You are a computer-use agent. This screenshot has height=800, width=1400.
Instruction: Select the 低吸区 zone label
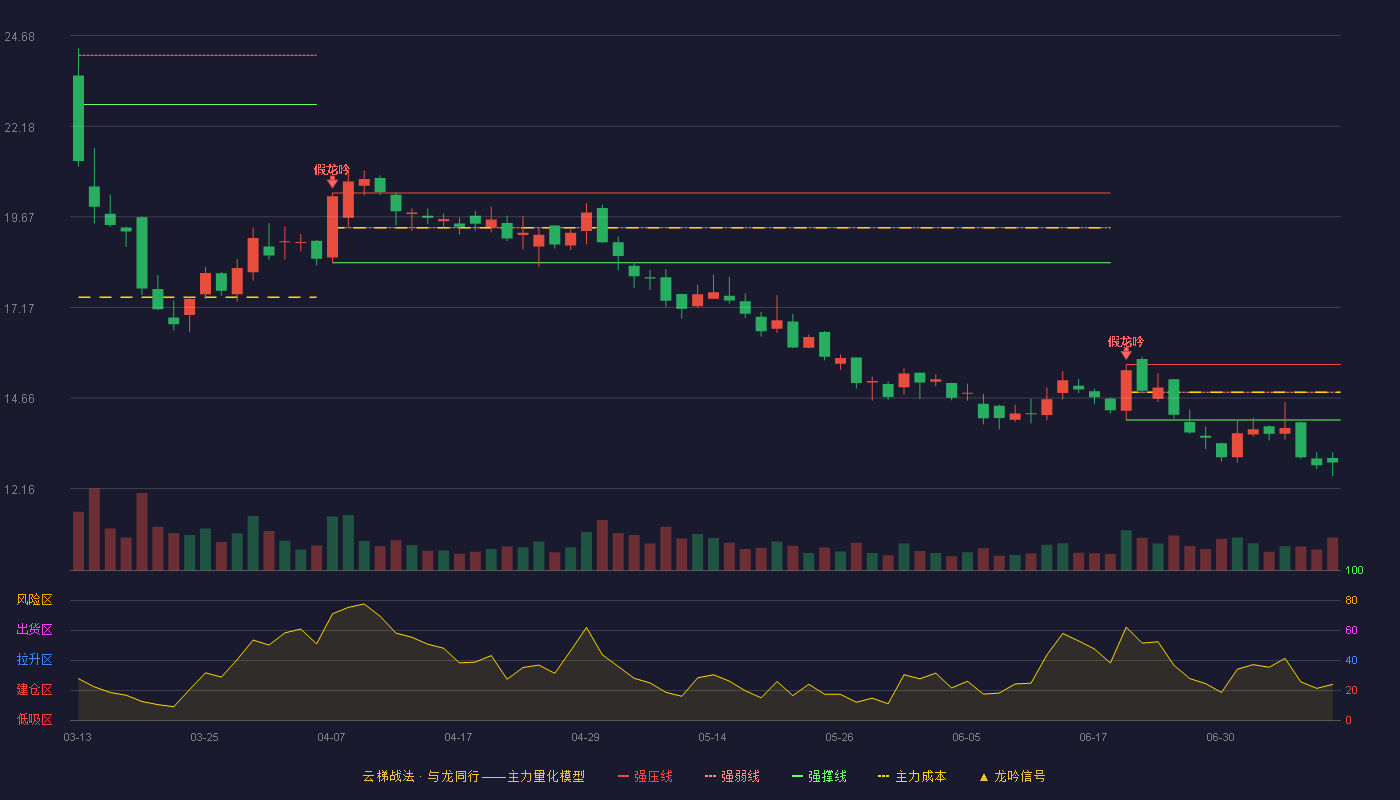click(34, 719)
